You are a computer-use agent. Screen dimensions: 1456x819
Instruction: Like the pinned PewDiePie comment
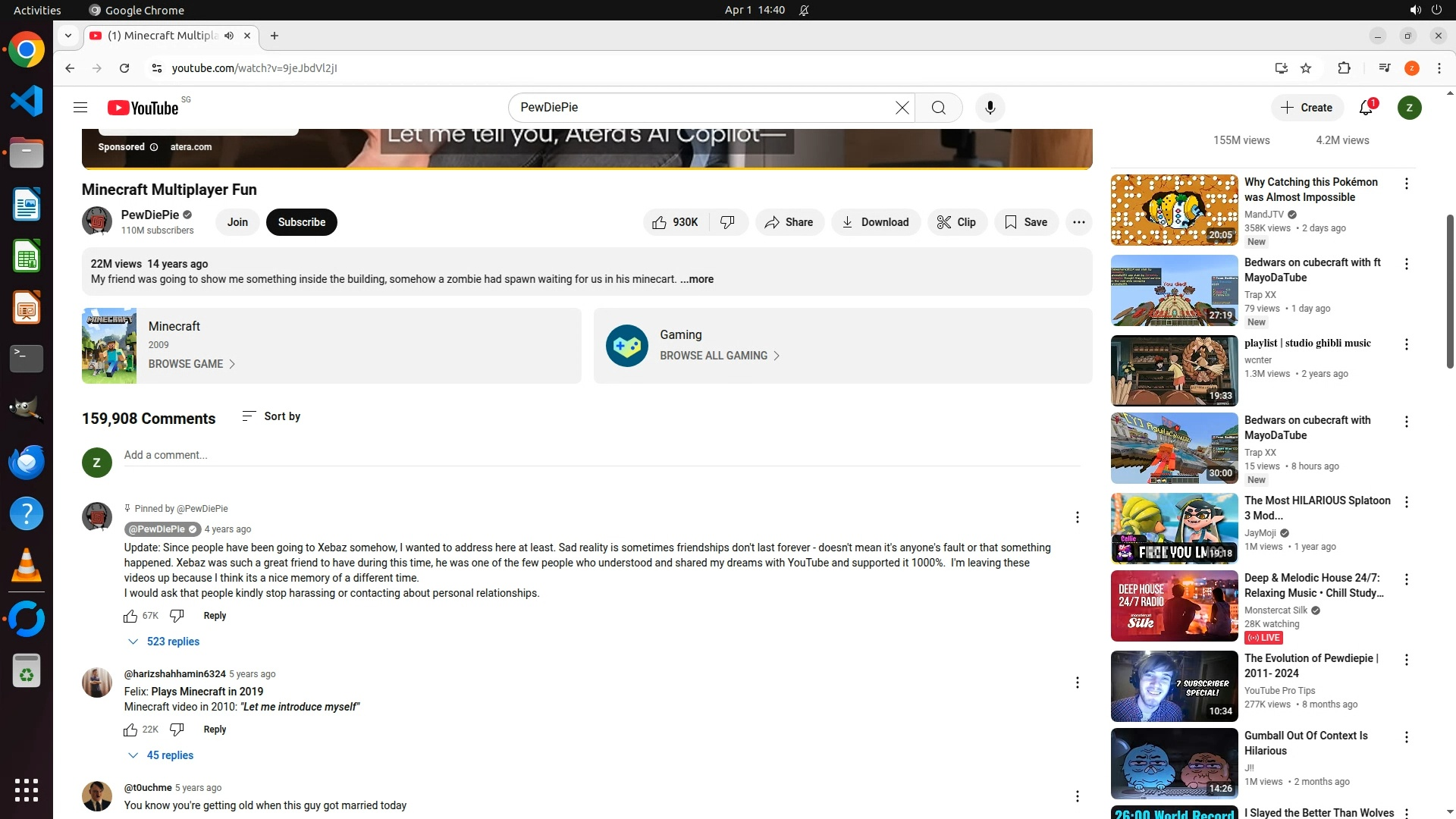click(130, 616)
